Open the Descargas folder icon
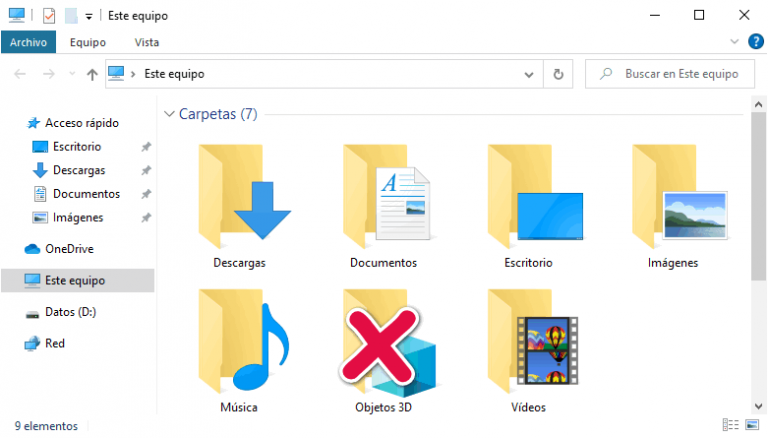Viewport: 768px width, 438px height. tap(239, 198)
